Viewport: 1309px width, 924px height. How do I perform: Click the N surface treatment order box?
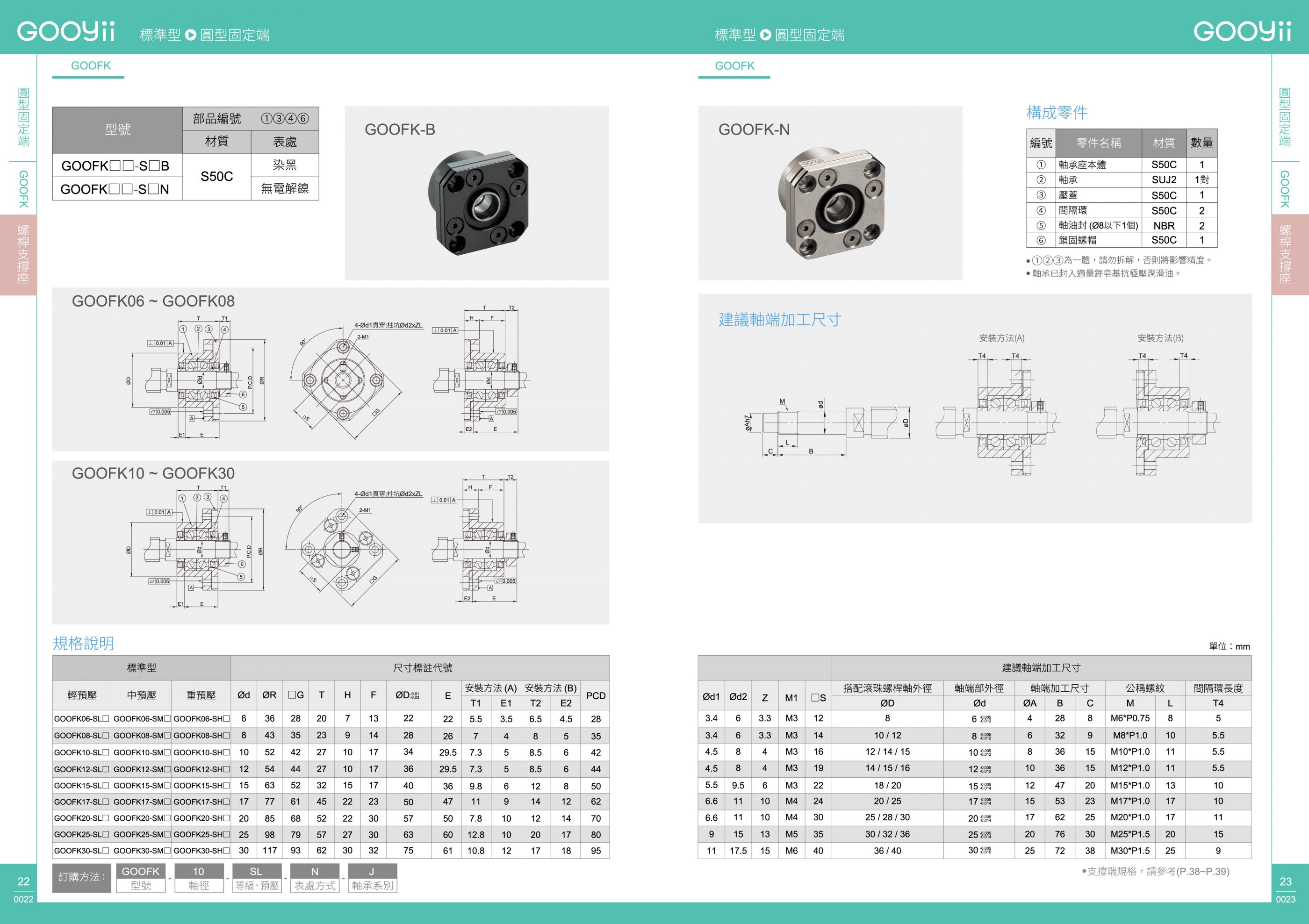[315, 878]
